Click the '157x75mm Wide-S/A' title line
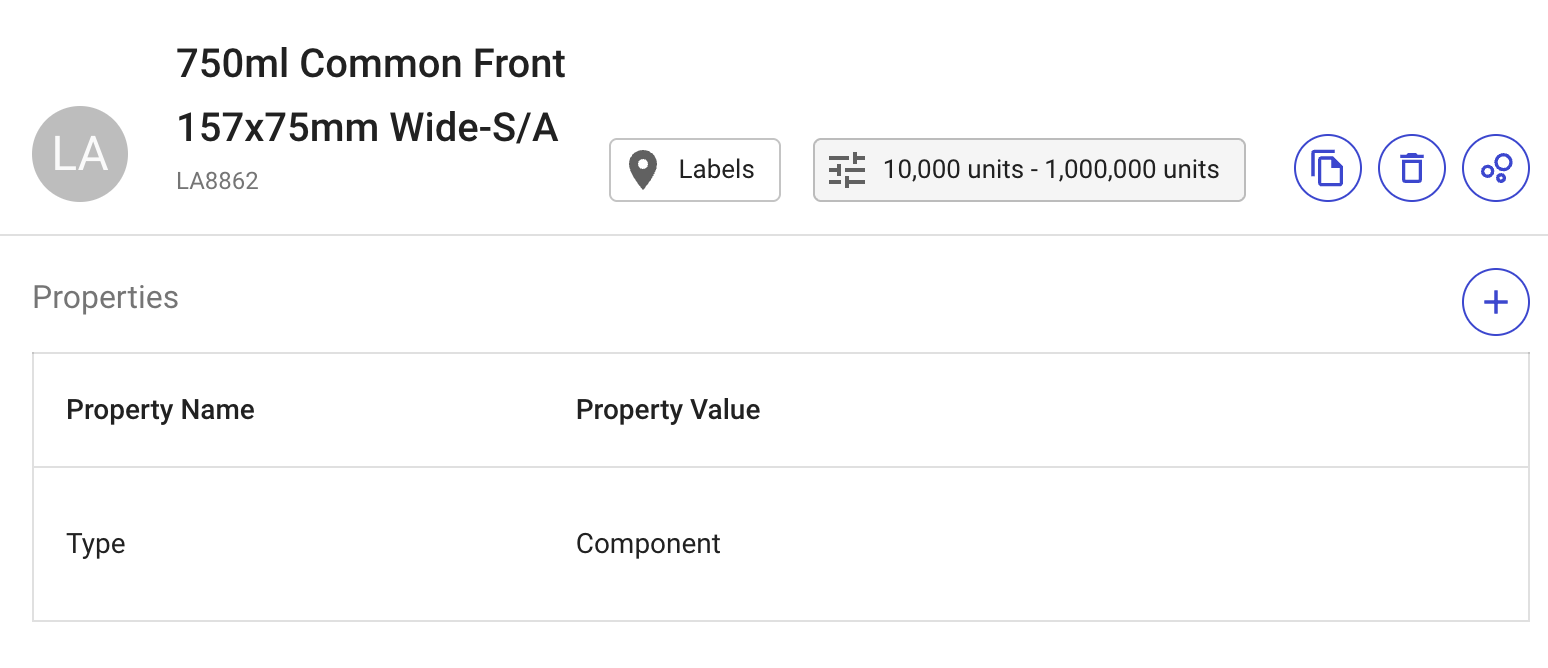The height and width of the screenshot is (668, 1548). 367,127
